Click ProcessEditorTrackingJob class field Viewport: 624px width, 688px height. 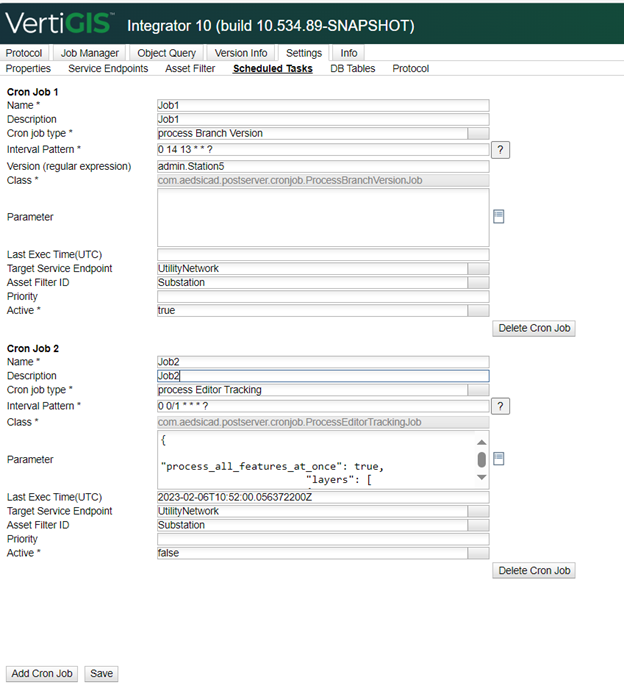point(323,422)
